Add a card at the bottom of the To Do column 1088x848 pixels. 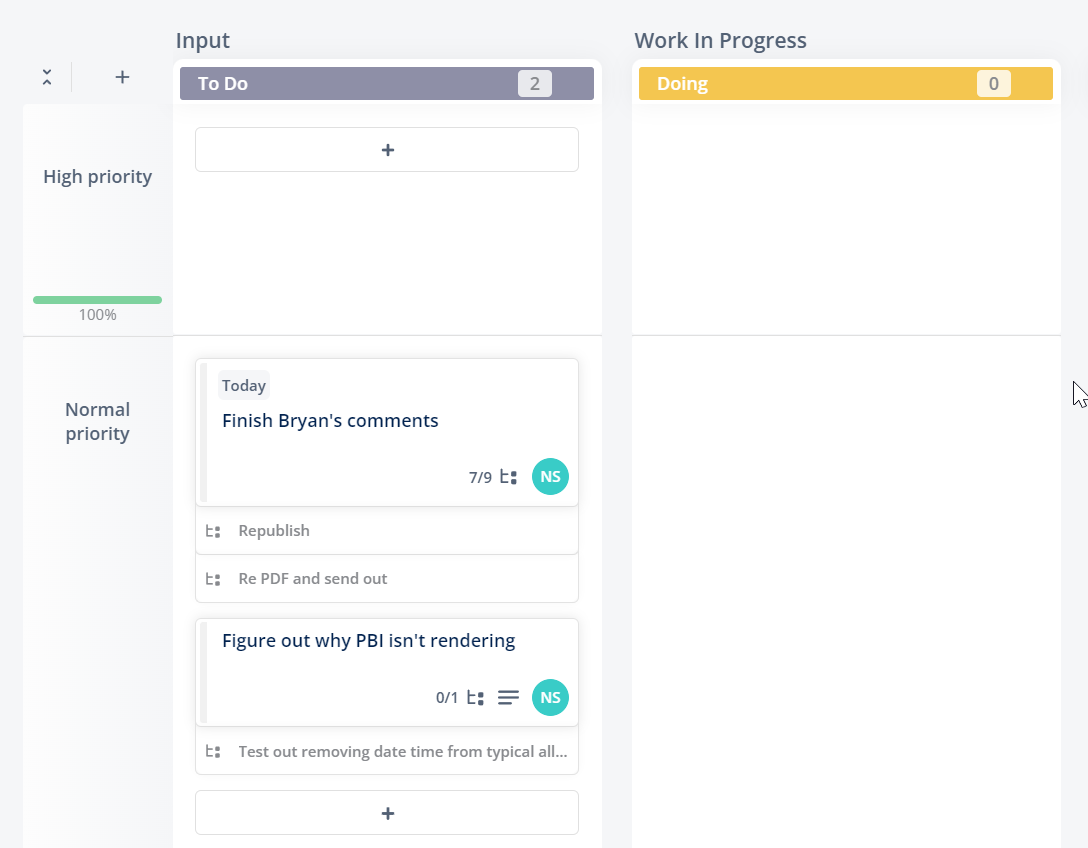click(386, 813)
